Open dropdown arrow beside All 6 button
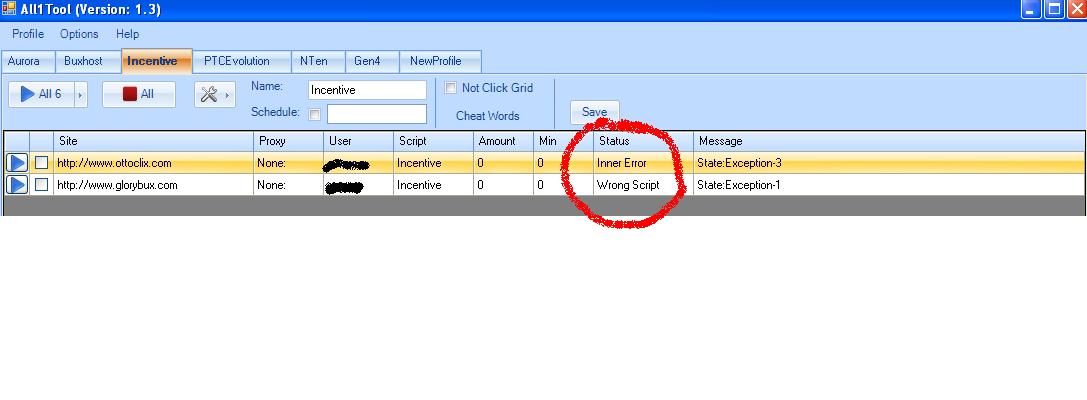1087x400 pixels. pos(81,94)
